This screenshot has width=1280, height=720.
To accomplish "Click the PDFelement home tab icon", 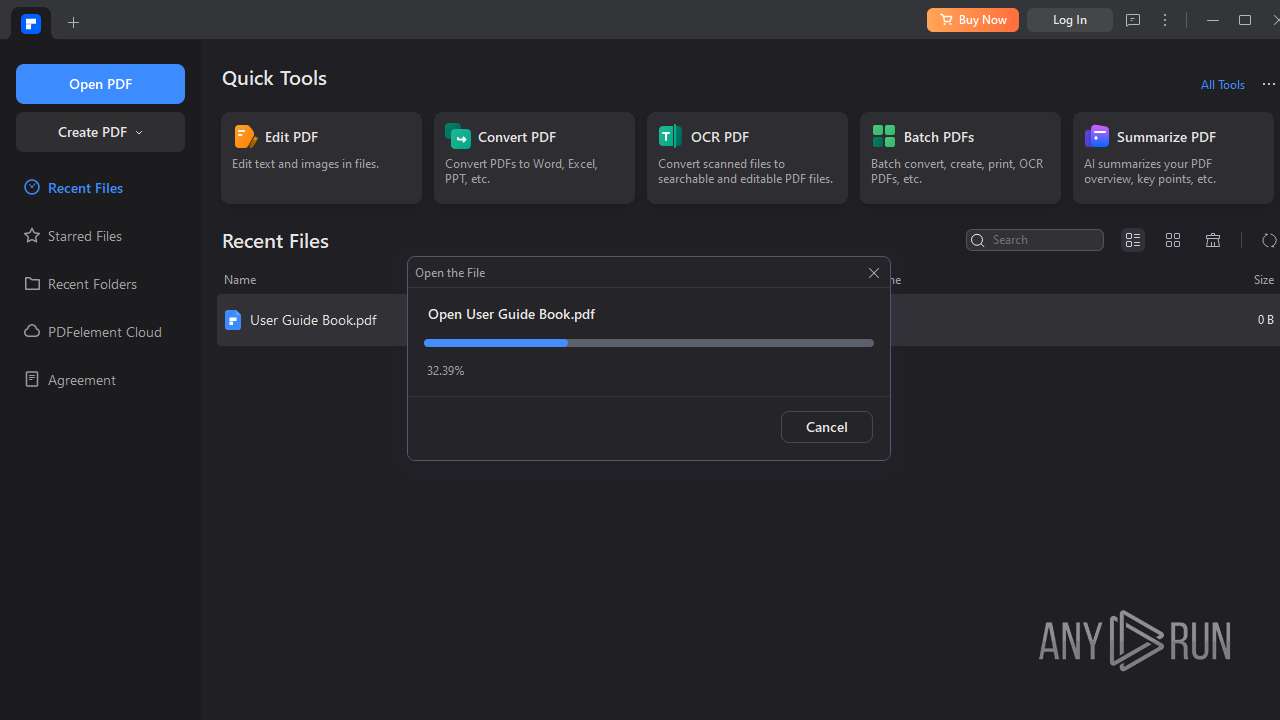I will (x=31, y=23).
